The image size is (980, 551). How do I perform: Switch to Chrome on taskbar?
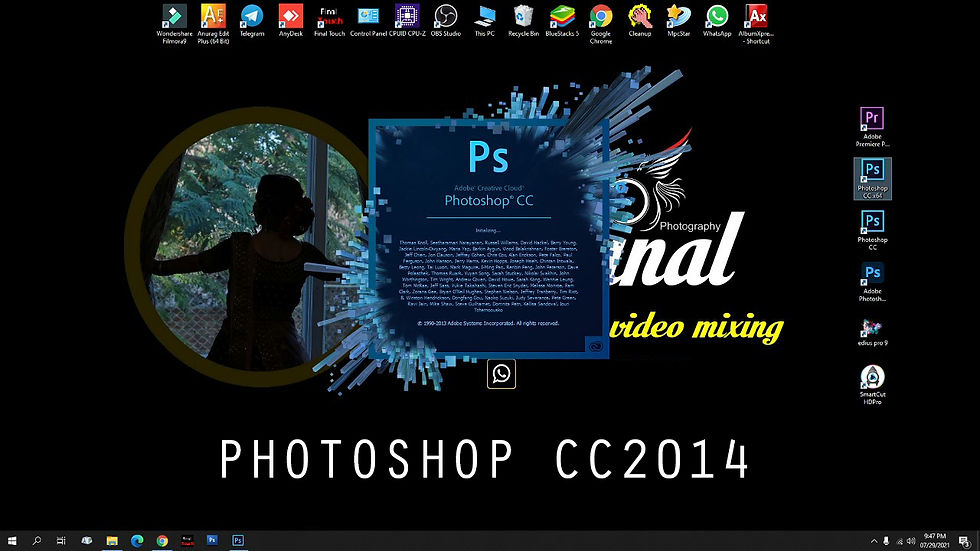click(x=162, y=540)
